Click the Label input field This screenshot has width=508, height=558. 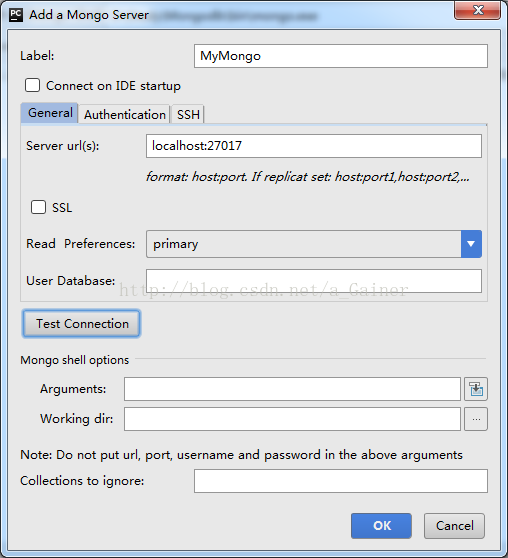pos(341,56)
